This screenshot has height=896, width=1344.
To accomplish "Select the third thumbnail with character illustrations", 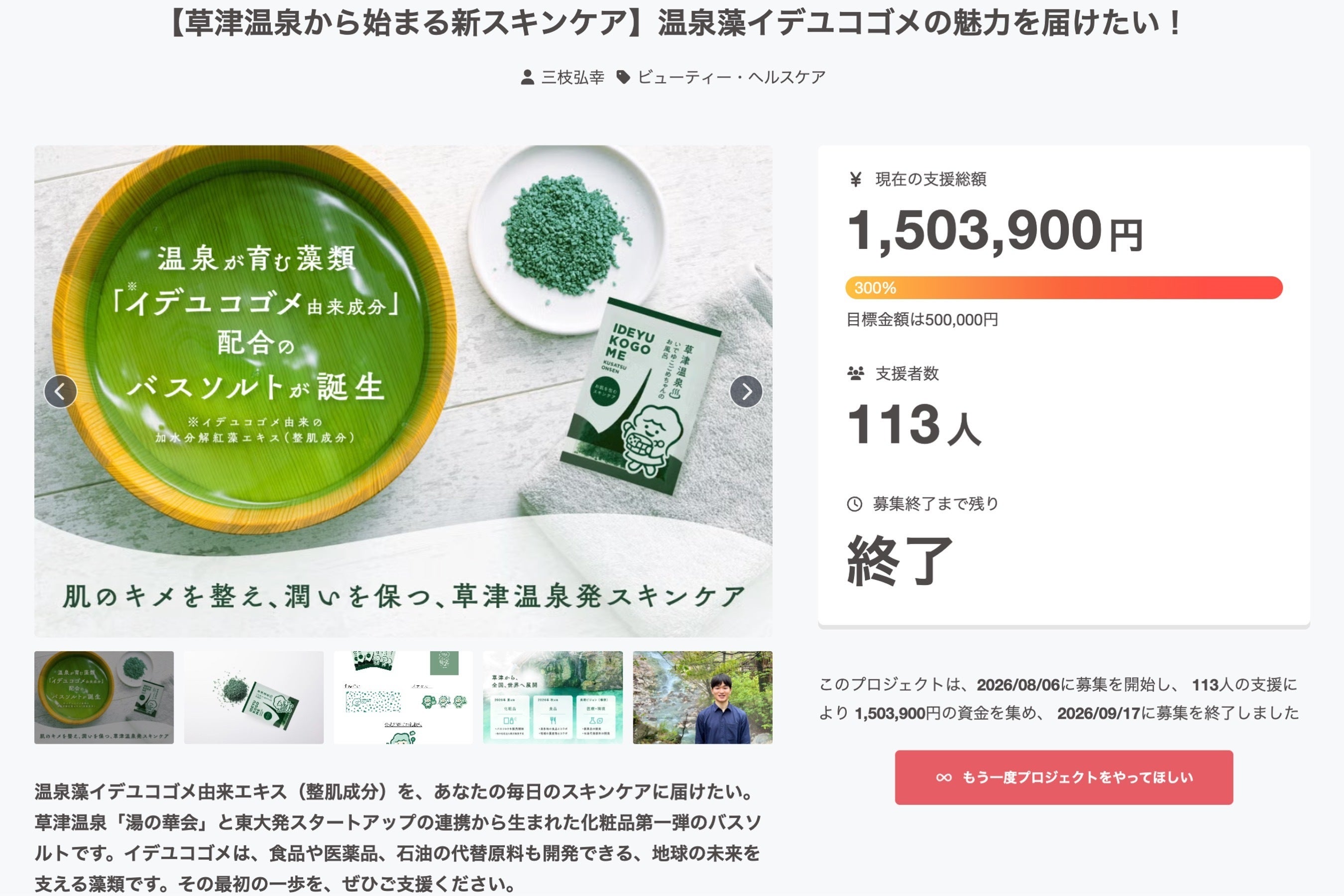I will point(403,697).
